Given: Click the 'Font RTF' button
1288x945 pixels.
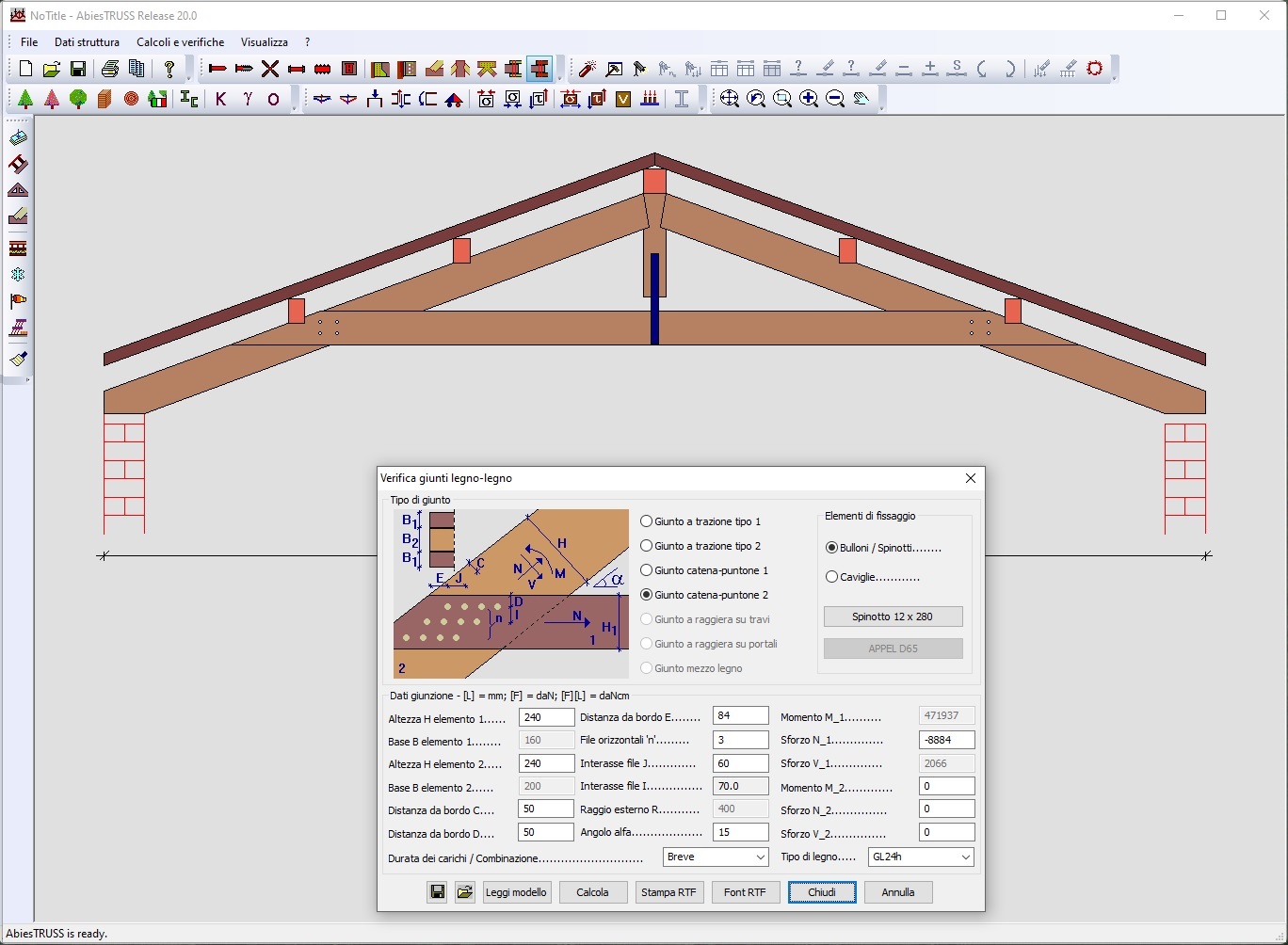Looking at the screenshot, I should pos(745,892).
